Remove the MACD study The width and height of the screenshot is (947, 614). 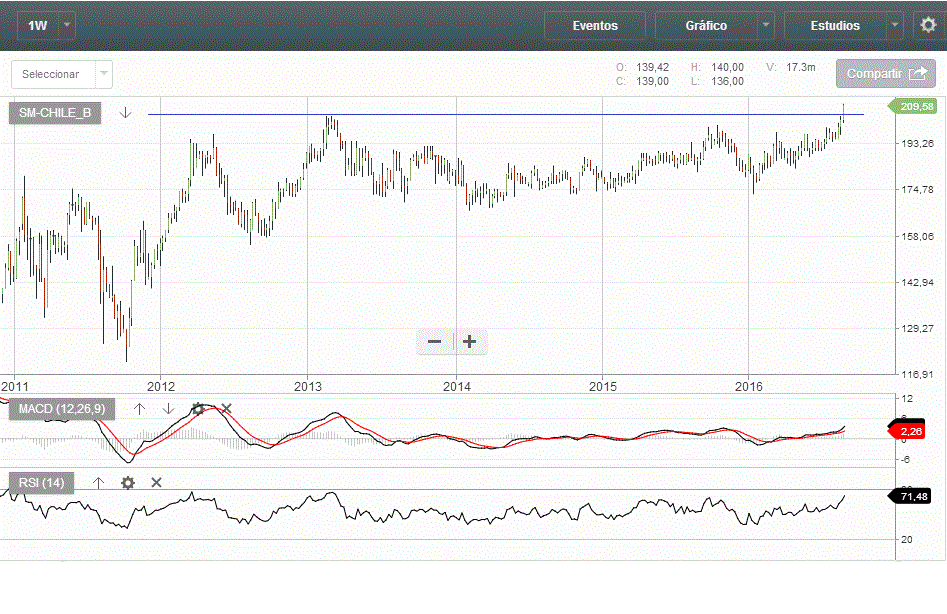(227, 409)
